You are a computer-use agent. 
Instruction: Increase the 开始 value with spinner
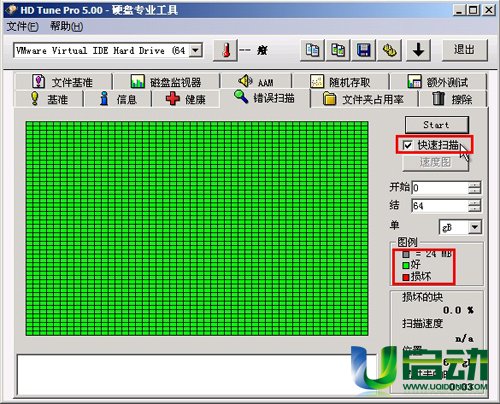pyautogui.click(x=474, y=185)
